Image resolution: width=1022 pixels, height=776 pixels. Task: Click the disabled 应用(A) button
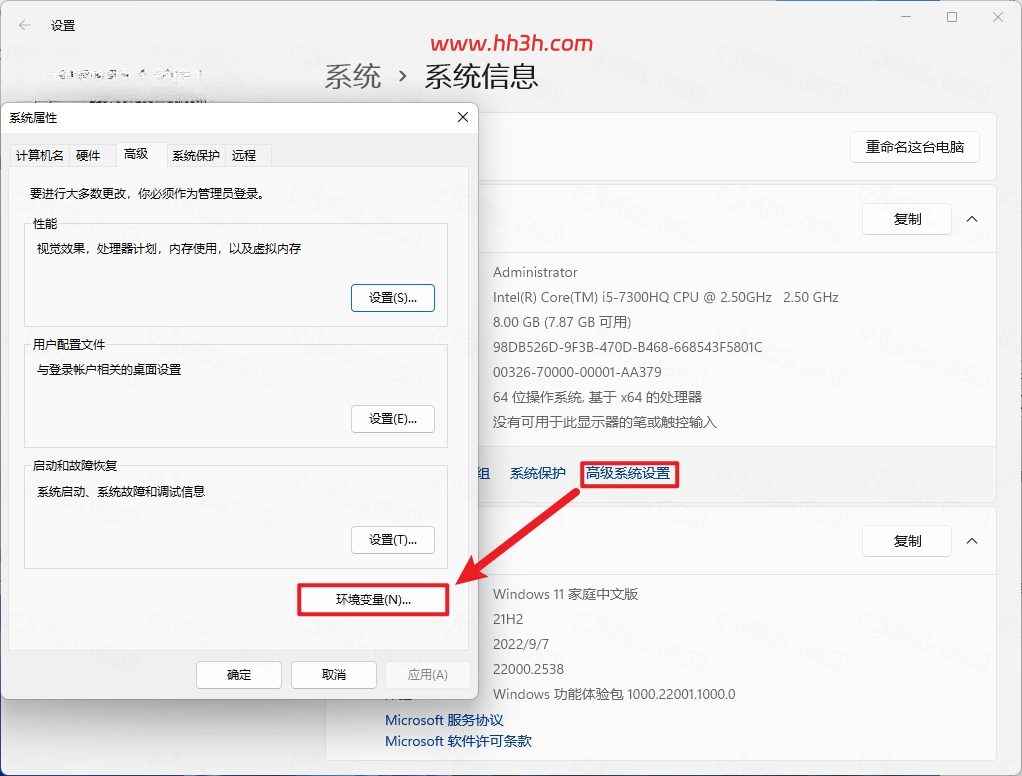[428, 675]
